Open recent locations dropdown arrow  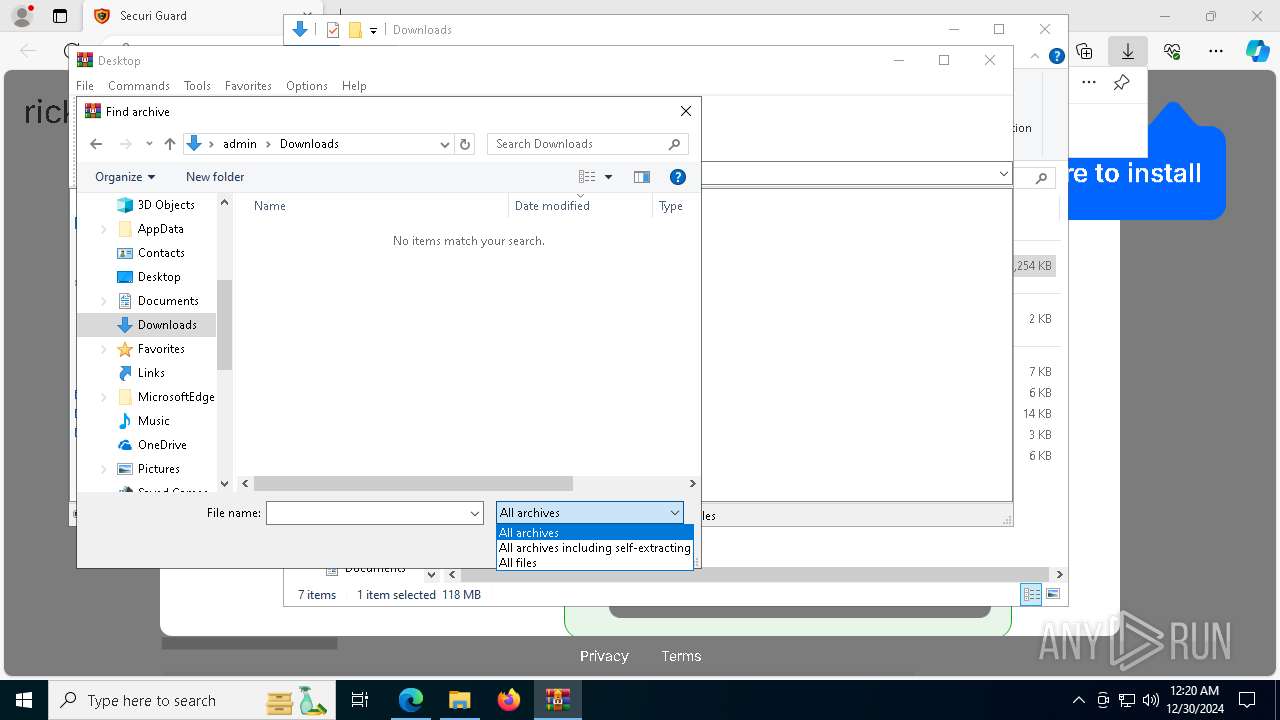tap(149, 144)
